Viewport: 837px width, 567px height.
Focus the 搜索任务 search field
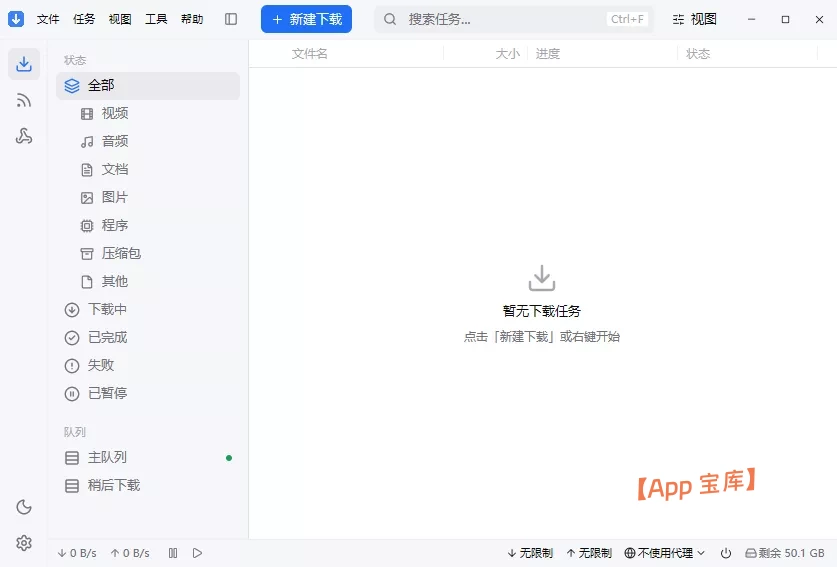514,19
